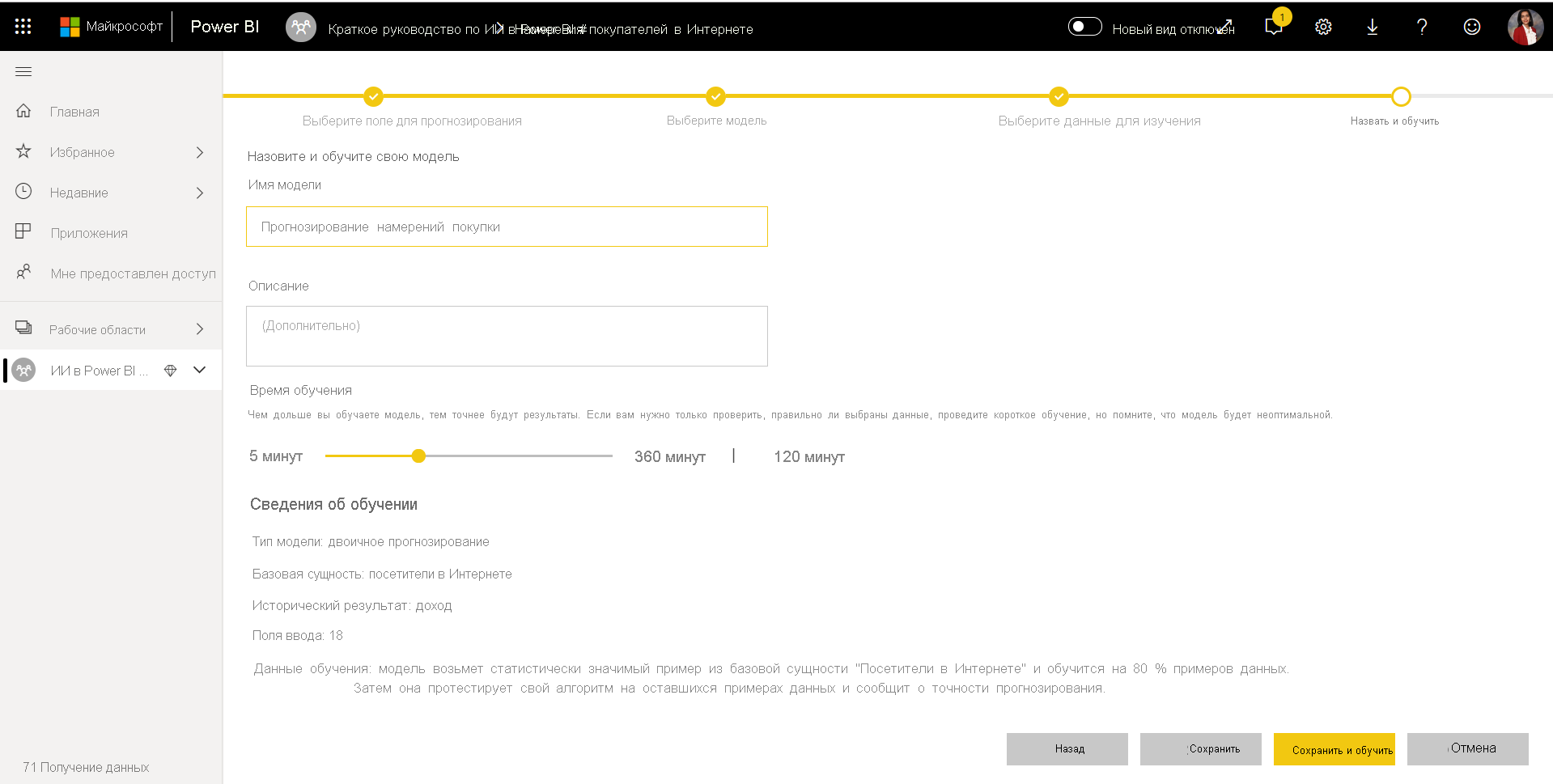The image size is (1553, 784).
Task: Click the Избранное star icon
Action: (x=23, y=151)
